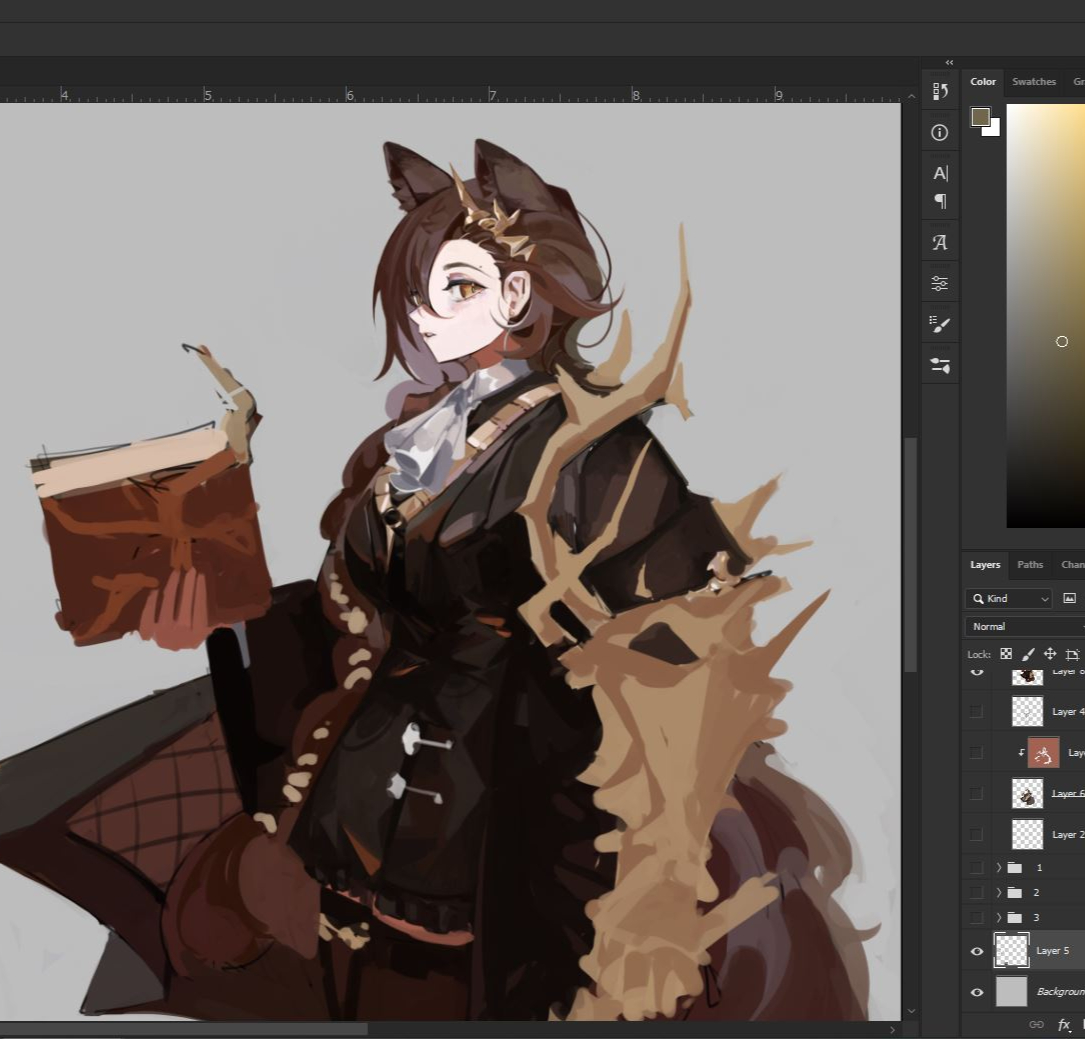Click the lock image pixels brush icon

pos(1028,654)
